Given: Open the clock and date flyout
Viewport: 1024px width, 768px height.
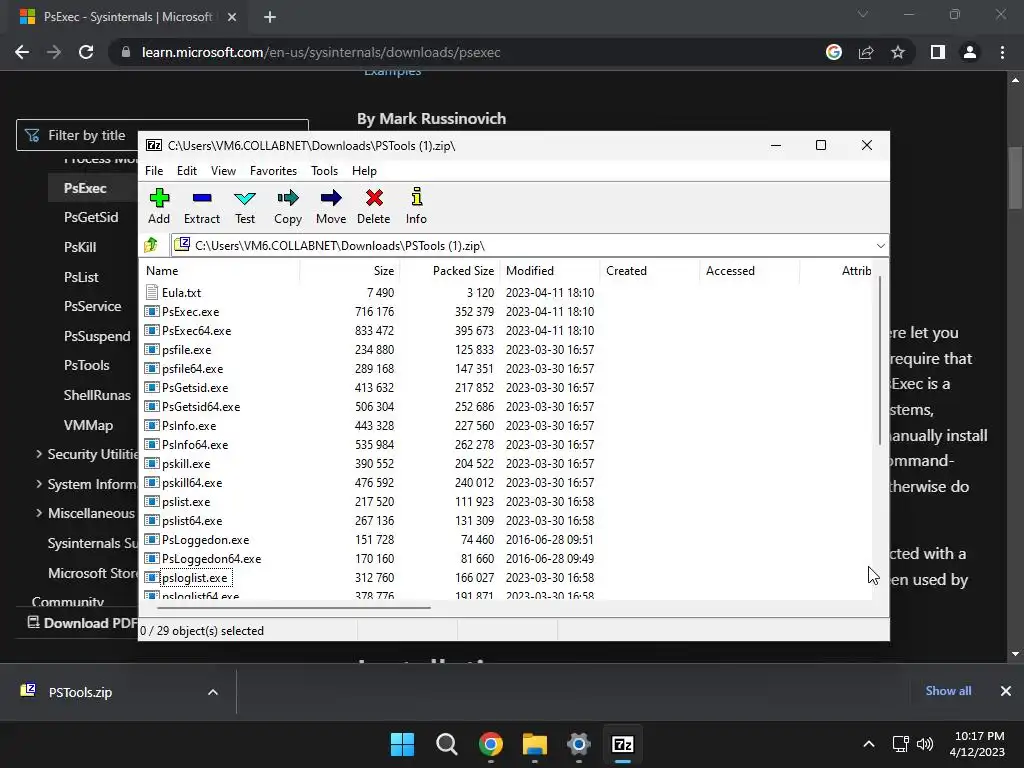Looking at the screenshot, I should point(978,744).
